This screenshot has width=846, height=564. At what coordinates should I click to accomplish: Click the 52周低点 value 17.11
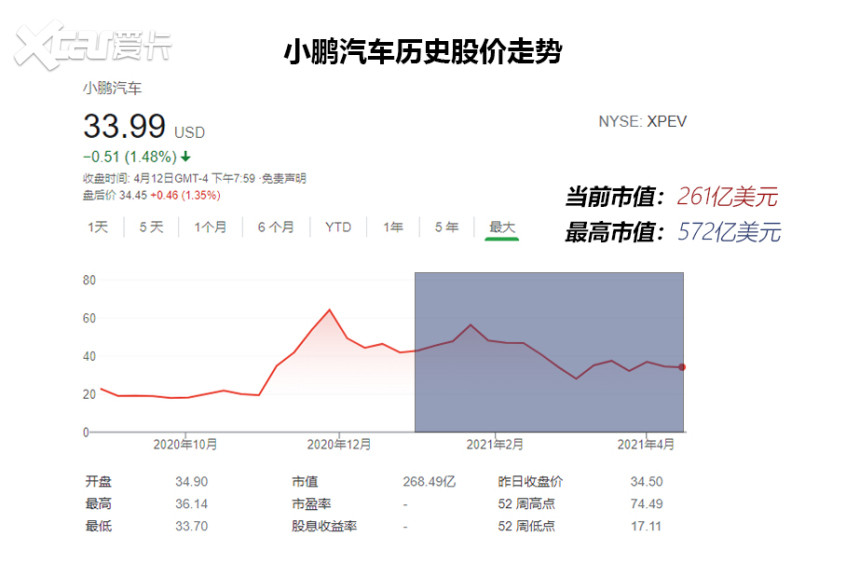tap(646, 526)
